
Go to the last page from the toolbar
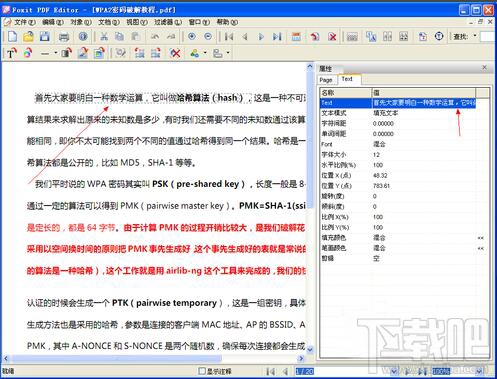pyautogui.click(x=277, y=36)
